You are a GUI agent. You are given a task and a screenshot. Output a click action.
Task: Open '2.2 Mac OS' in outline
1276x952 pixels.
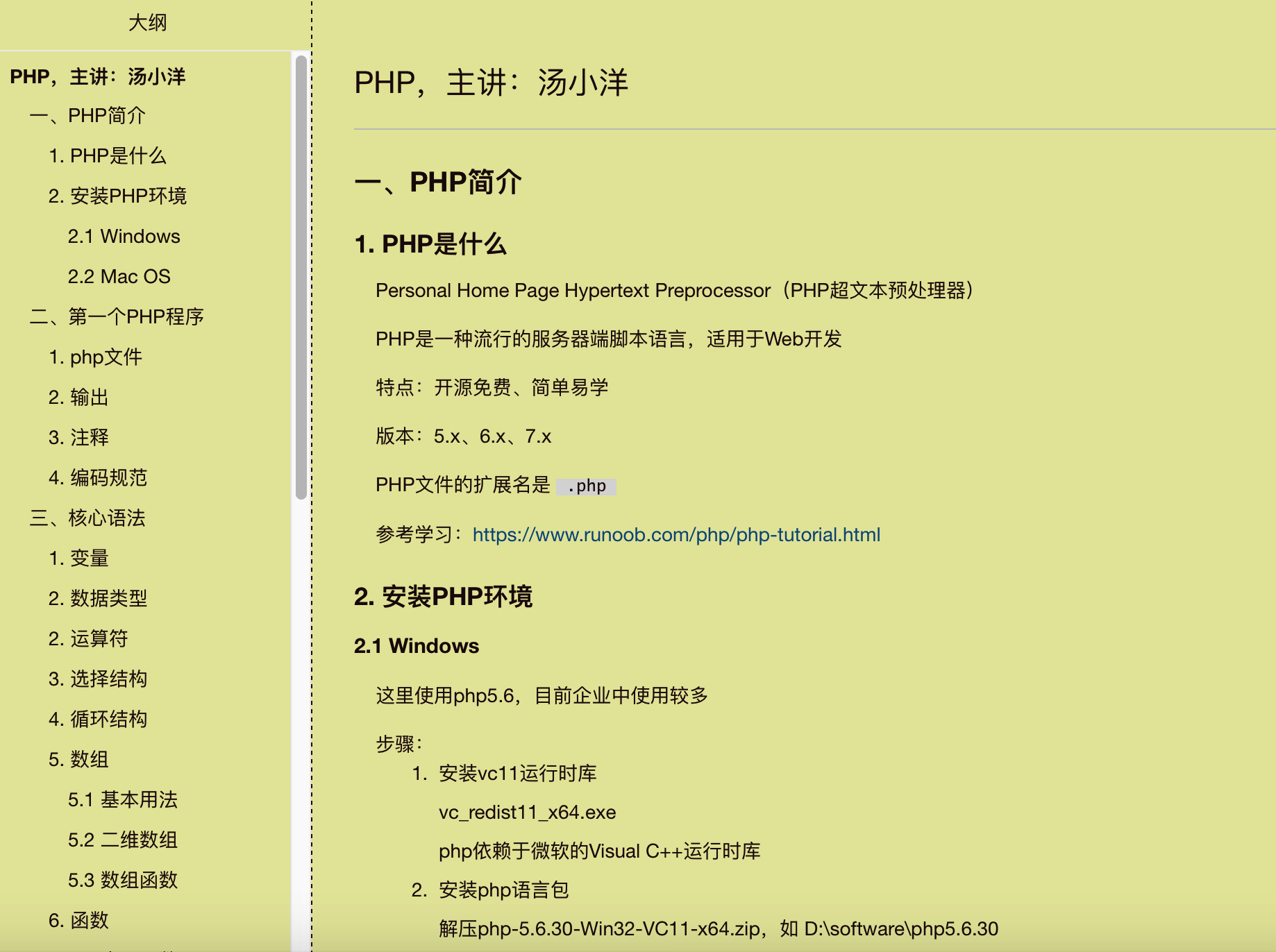click(119, 277)
